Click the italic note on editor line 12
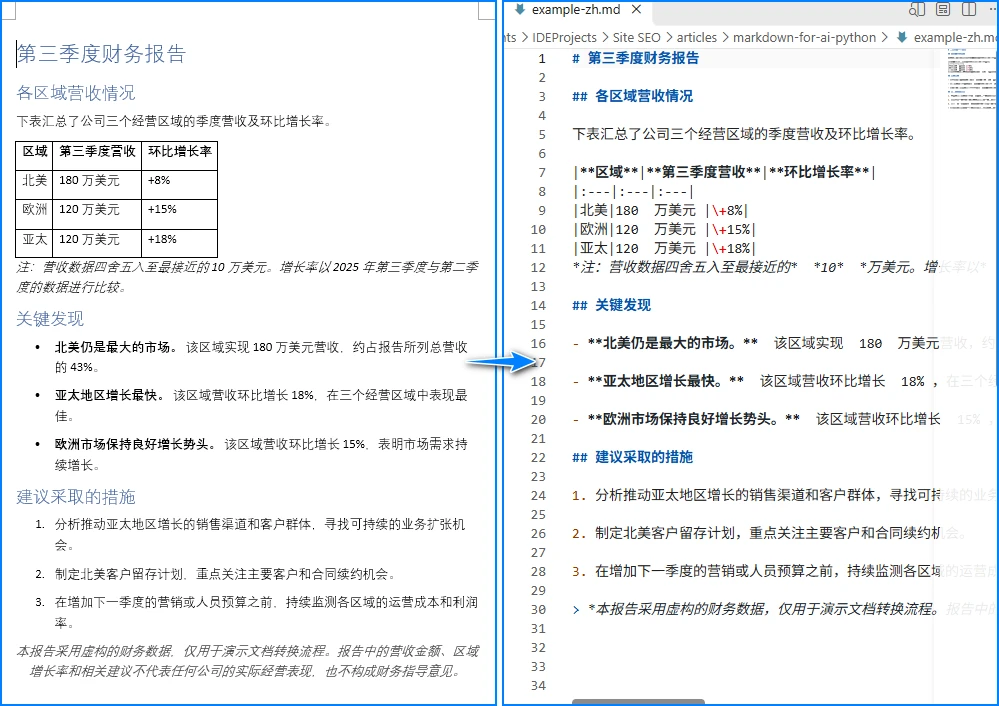 pyautogui.click(x=779, y=267)
